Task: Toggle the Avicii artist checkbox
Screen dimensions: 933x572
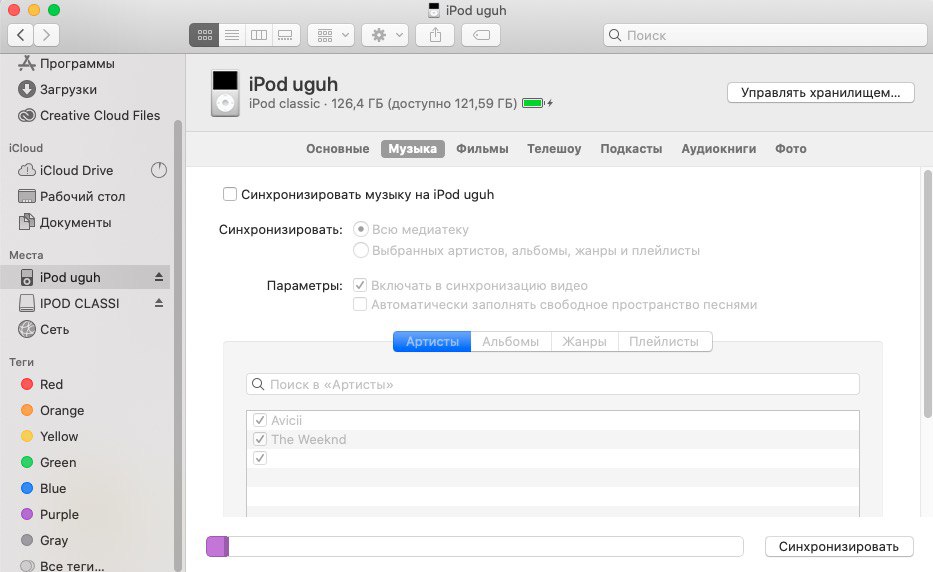Action: pyautogui.click(x=260, y=420)
